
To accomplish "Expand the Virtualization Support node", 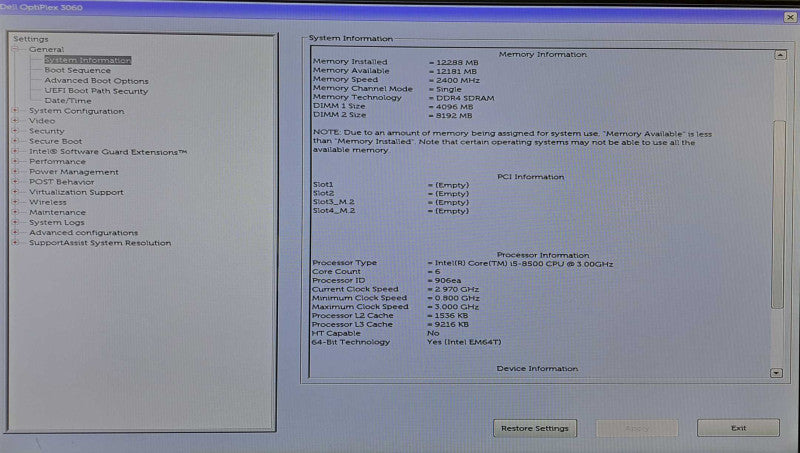I will click(x=15, y=192).
